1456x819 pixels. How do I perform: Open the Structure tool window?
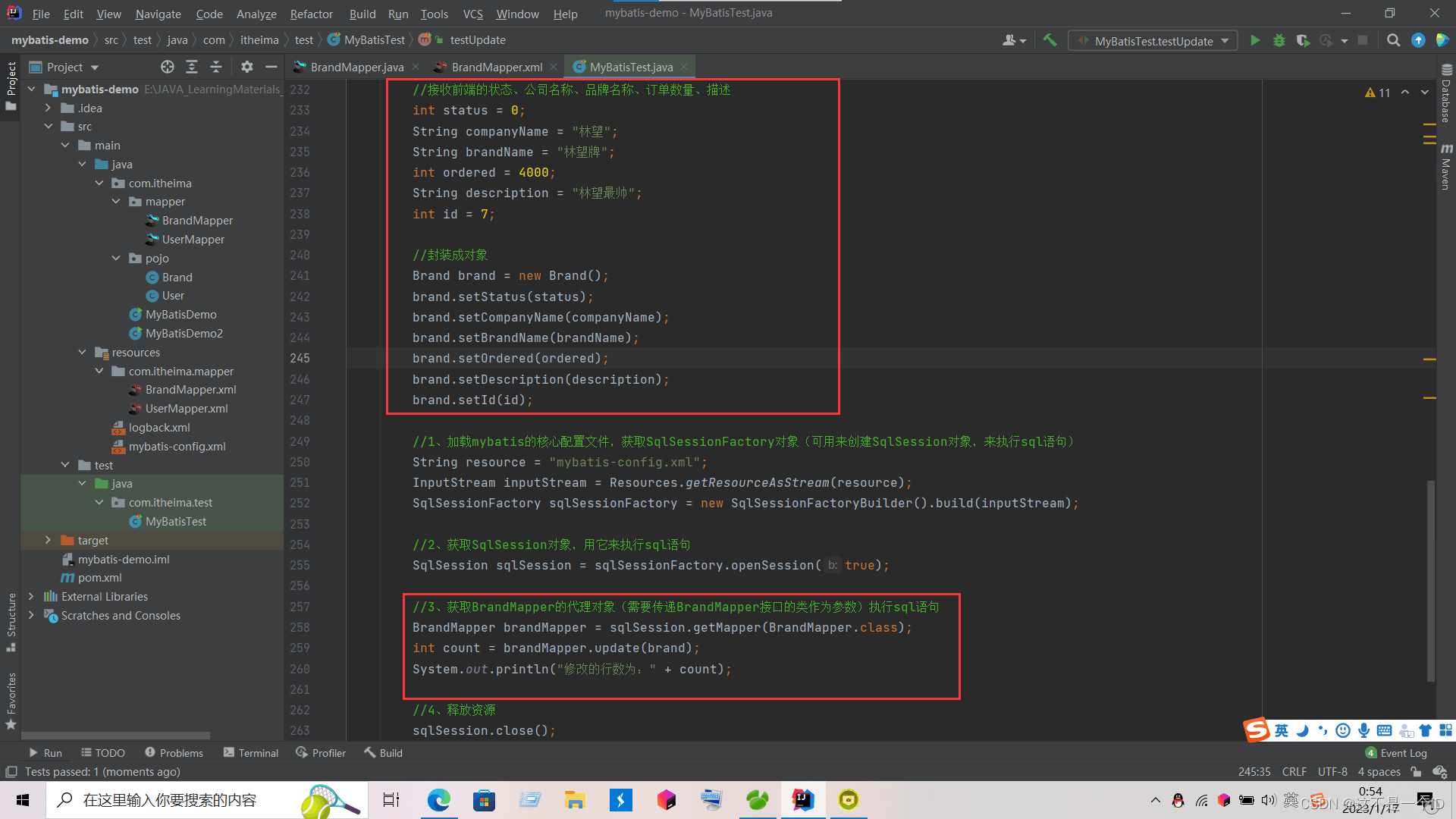pyautogui.click(x=11, y=622)
